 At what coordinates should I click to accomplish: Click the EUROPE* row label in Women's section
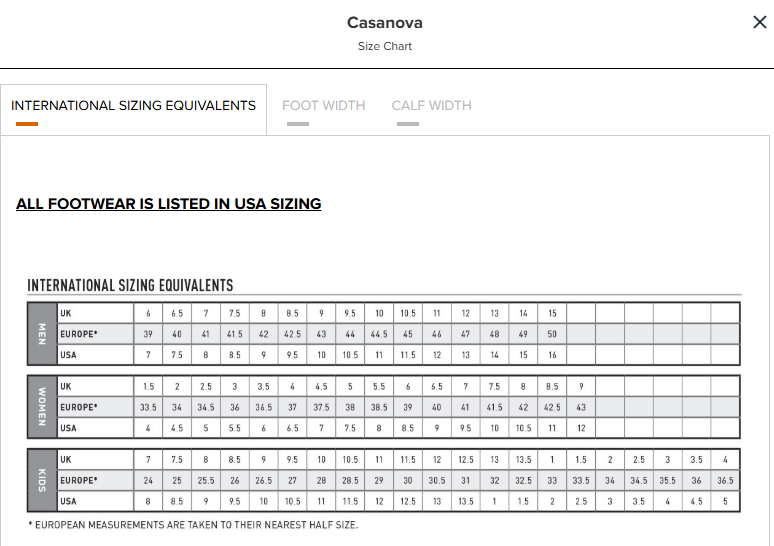[78, 407]
